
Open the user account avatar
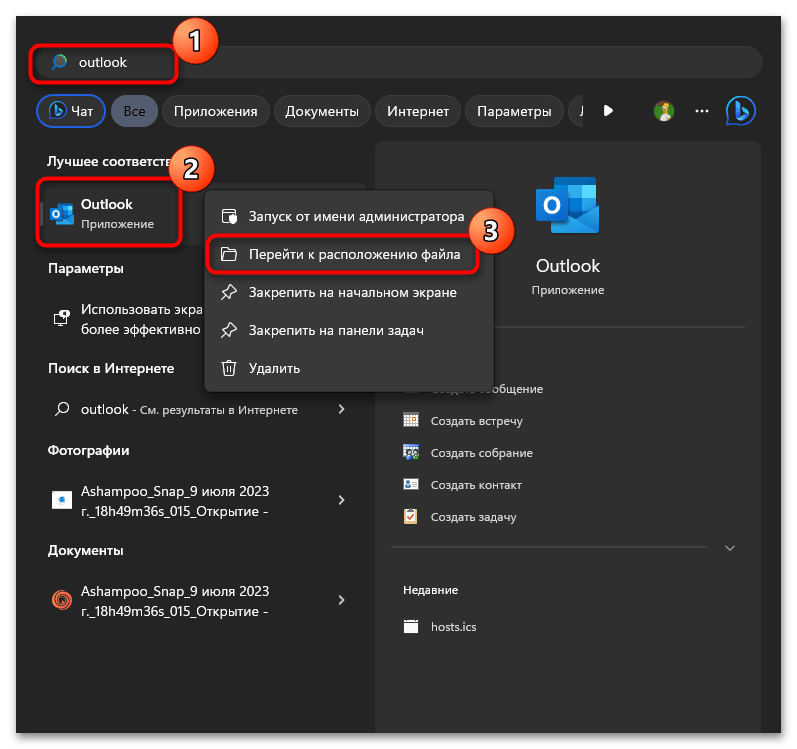tap(663, 111)
